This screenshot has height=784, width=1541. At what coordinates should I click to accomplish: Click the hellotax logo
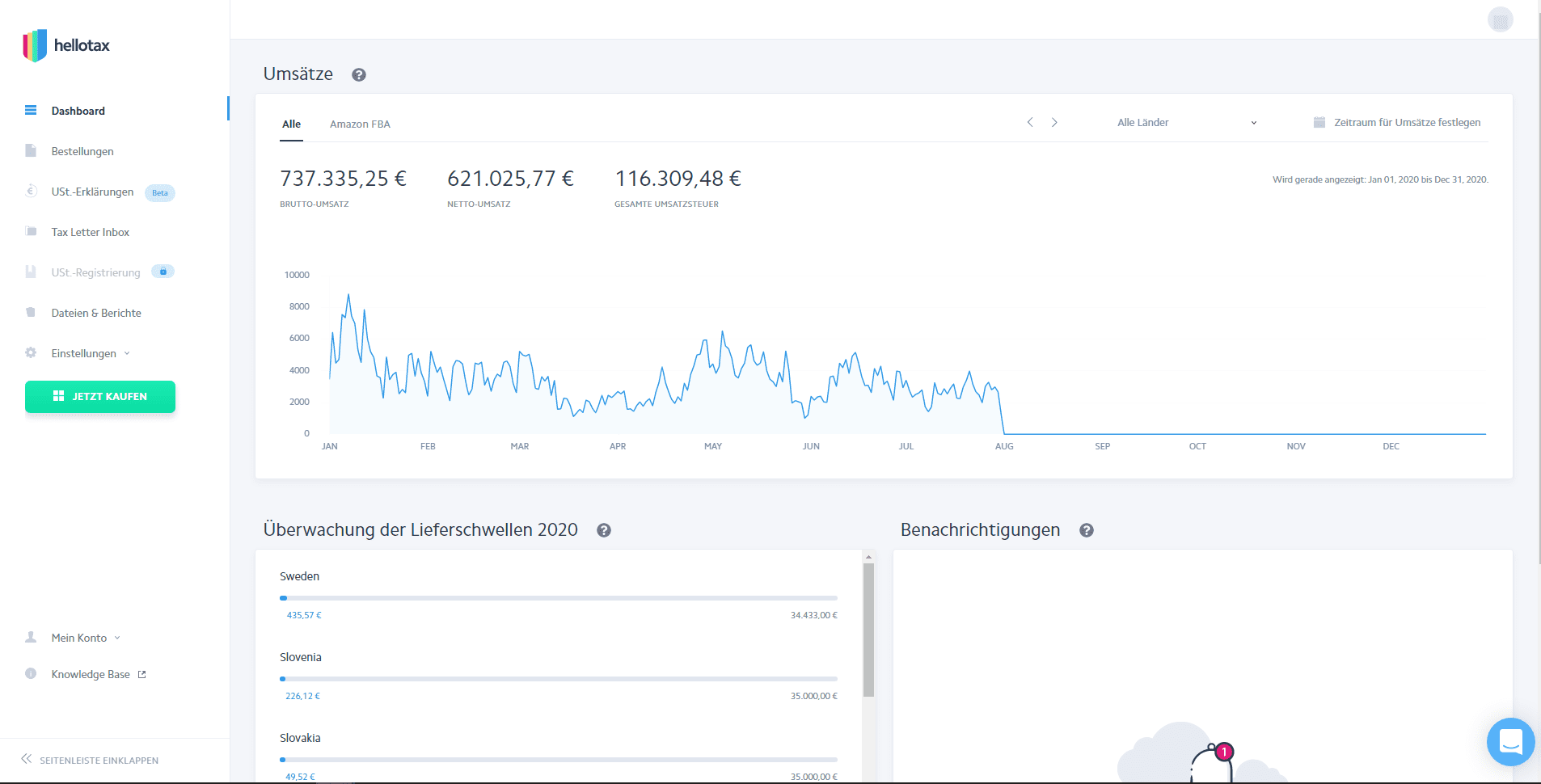(x=66, y=45)
